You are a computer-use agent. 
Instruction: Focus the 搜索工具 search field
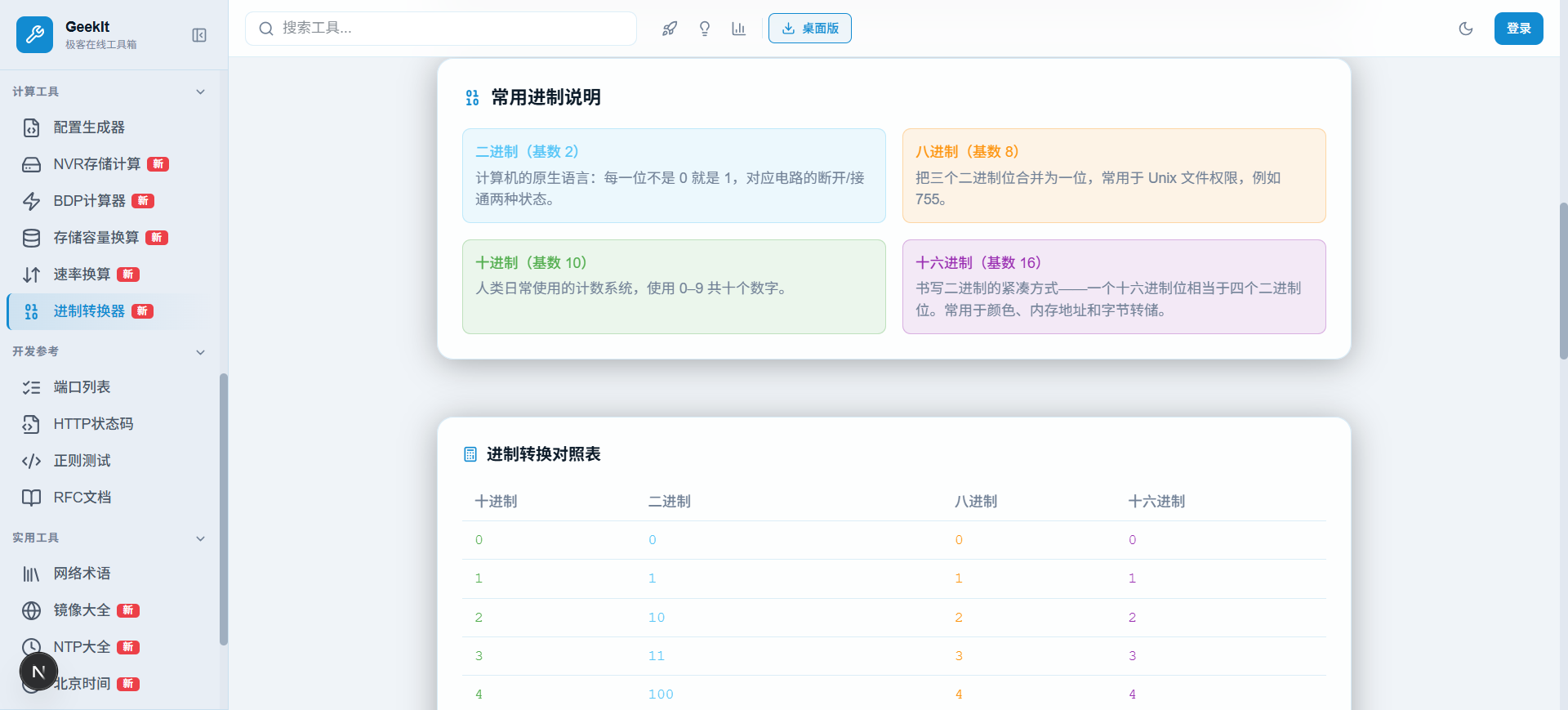[x=441, y=29]
